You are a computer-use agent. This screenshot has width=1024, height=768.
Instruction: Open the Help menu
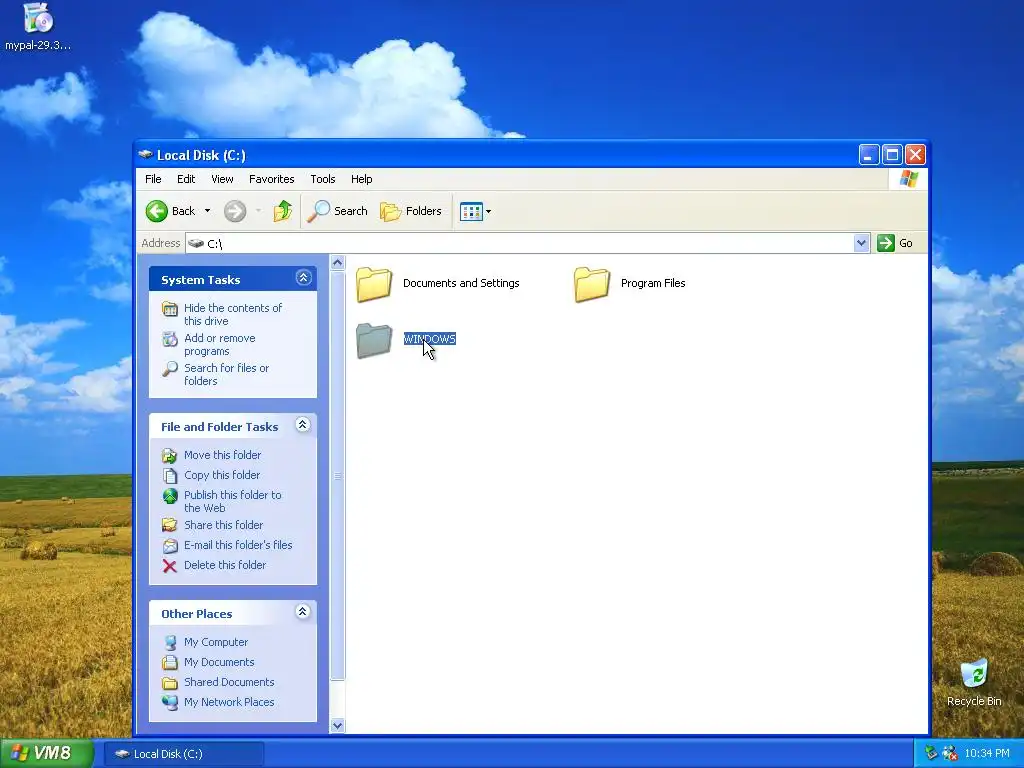361,179
